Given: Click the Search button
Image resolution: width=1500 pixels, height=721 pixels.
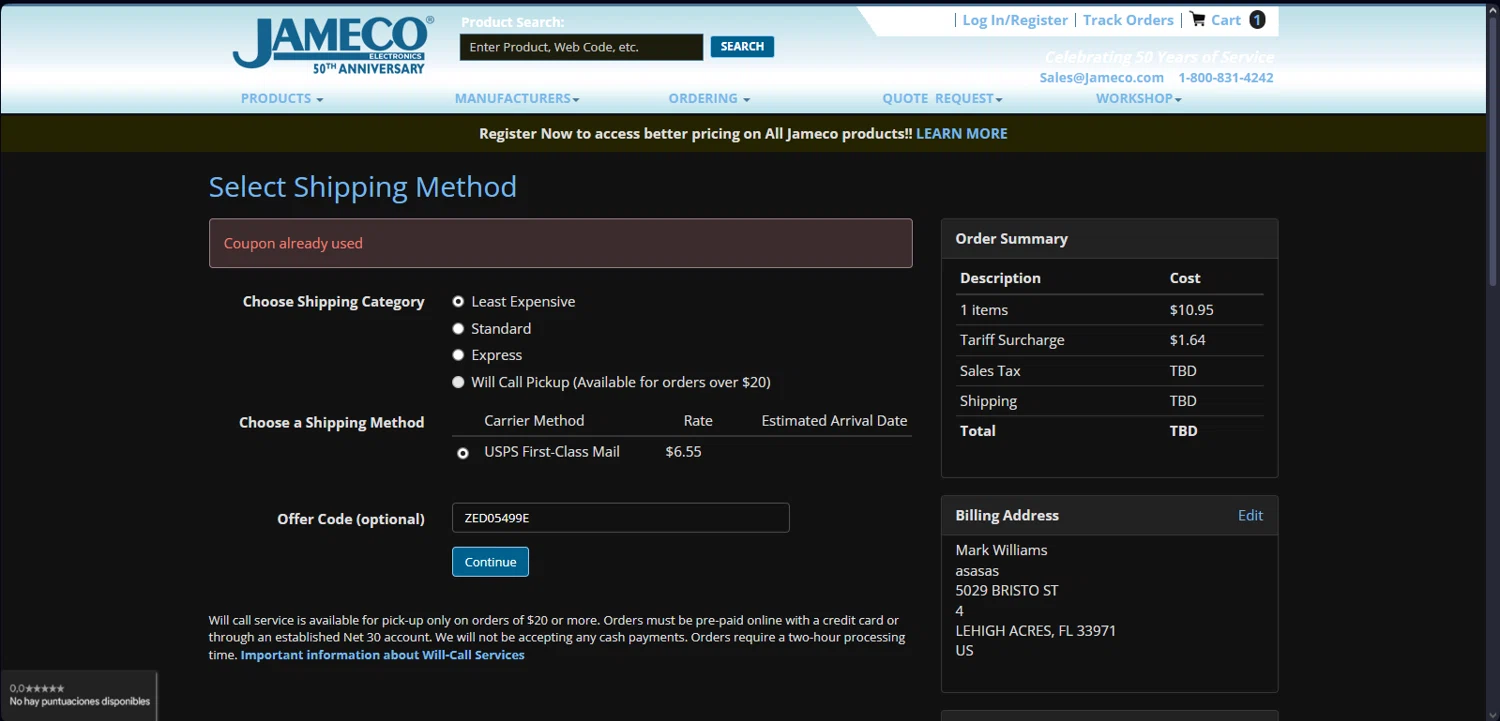Looking at the screenshot, I should (x=742, y=46).
